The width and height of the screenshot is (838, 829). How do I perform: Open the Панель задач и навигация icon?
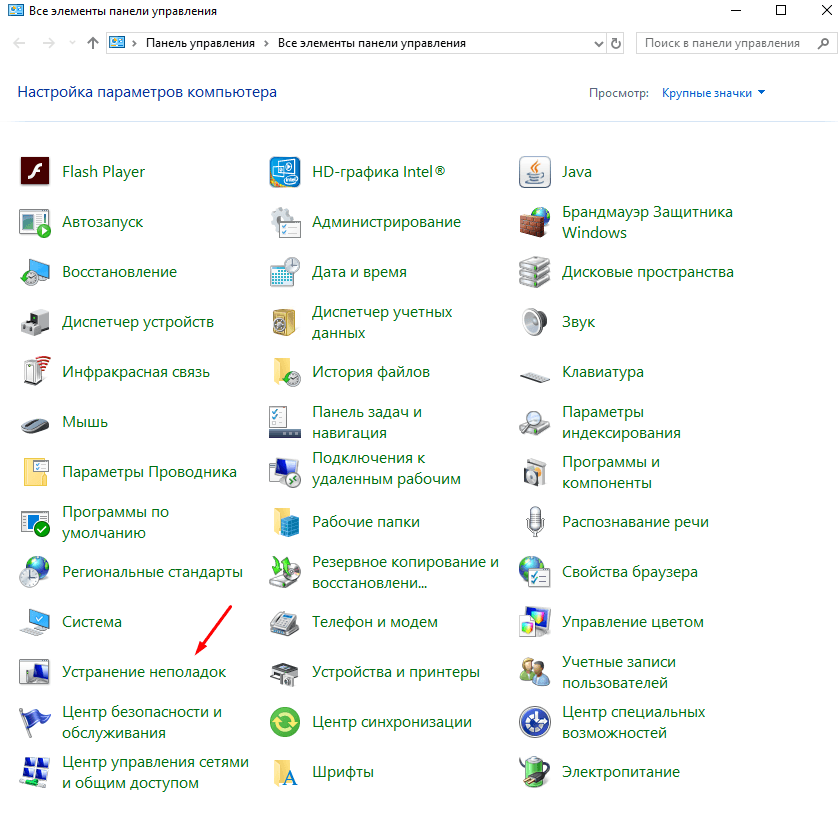[x=285, y=422]
